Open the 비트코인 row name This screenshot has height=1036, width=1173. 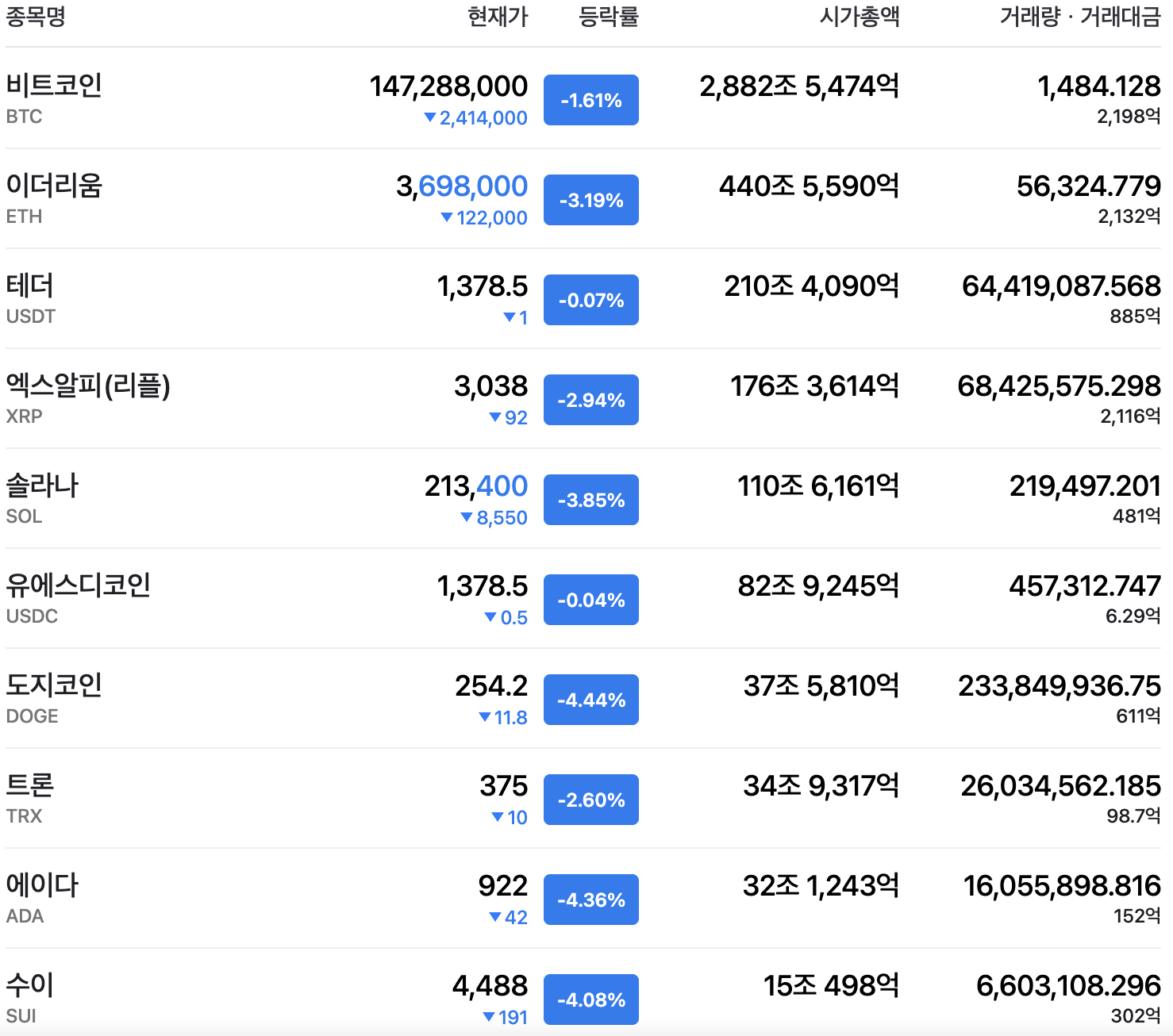point(54,85)
